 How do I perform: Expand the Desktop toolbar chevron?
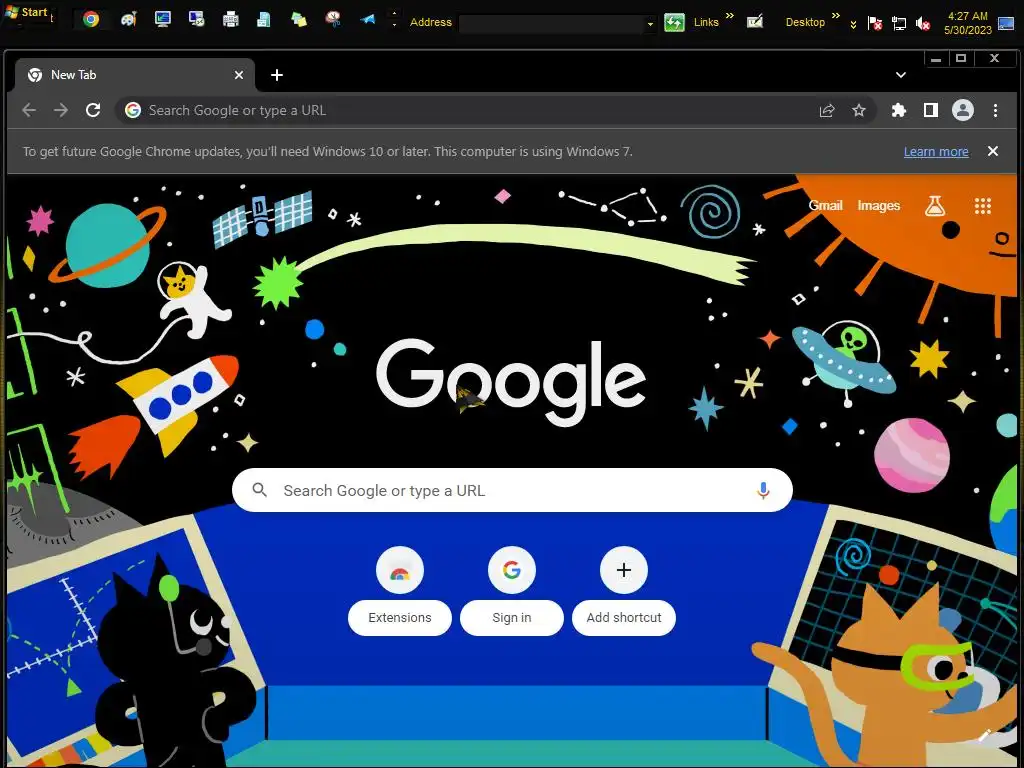click(835, 16)
